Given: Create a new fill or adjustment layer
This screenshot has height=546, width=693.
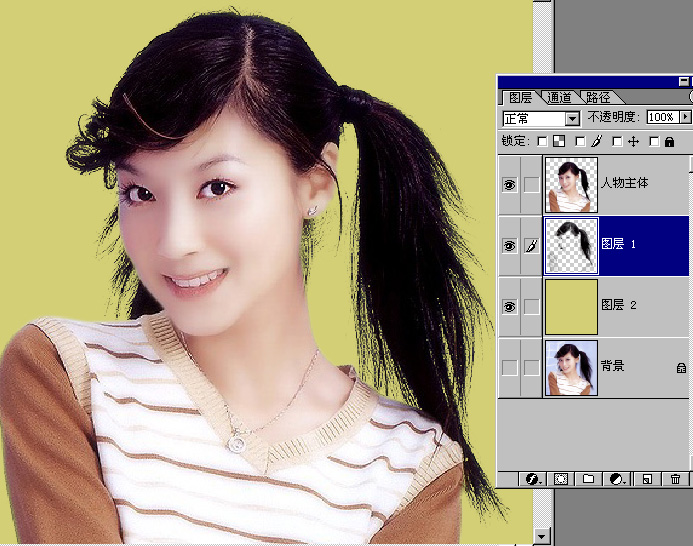Looking at the screenshot, I should 617,479.
